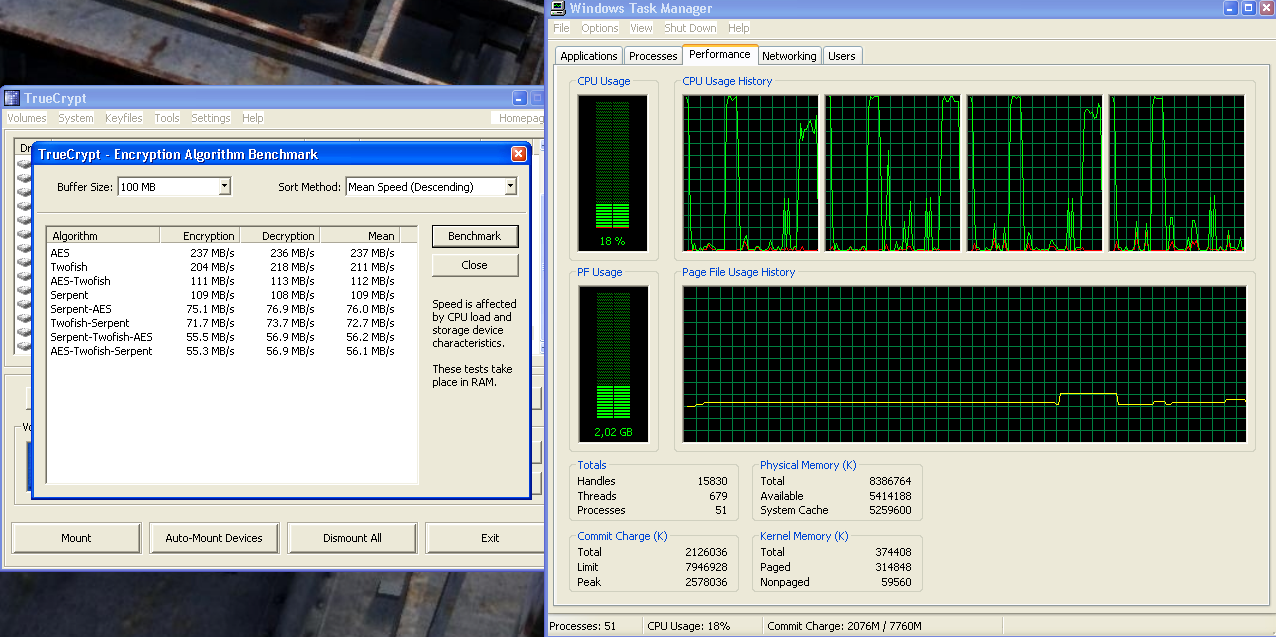The height and width of the screenshot is (637, 1276).
Task: Click the Commit Charge Limit value 7946928
Action: pos(705,567)
